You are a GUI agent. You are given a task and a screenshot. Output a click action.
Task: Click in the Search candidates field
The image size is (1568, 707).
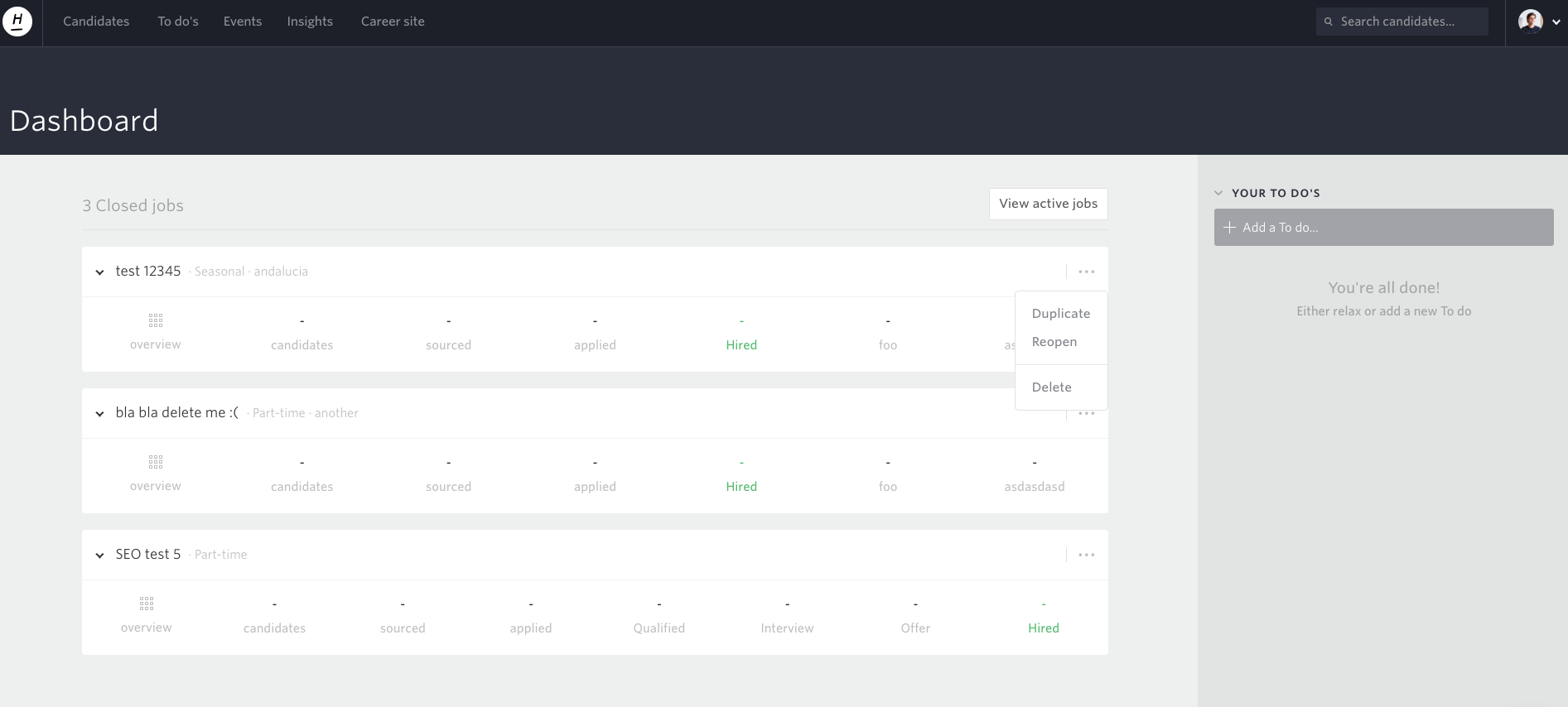(x=1402, y=22)
